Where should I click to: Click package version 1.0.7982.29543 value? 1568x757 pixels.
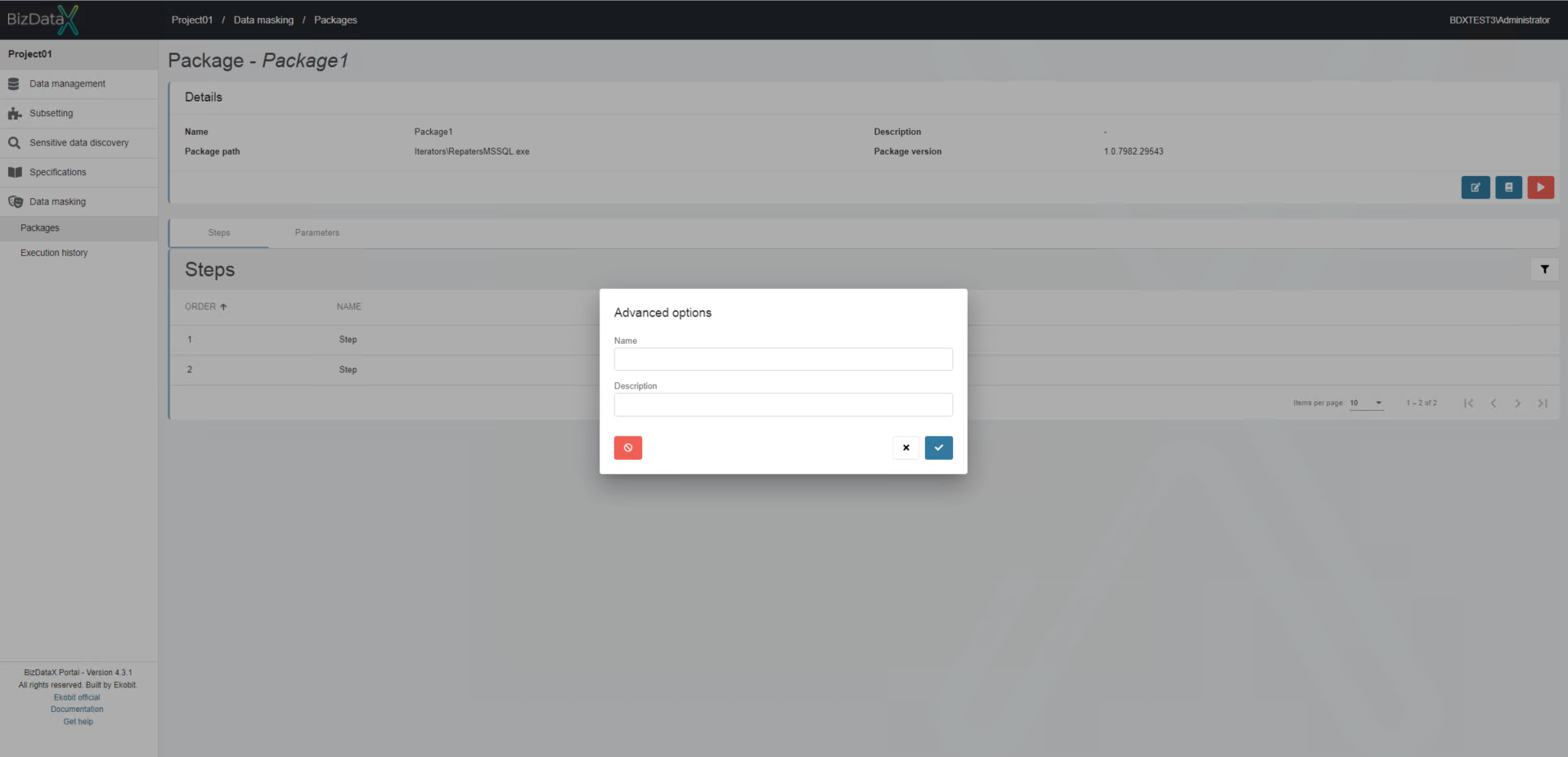[1134, 151]
